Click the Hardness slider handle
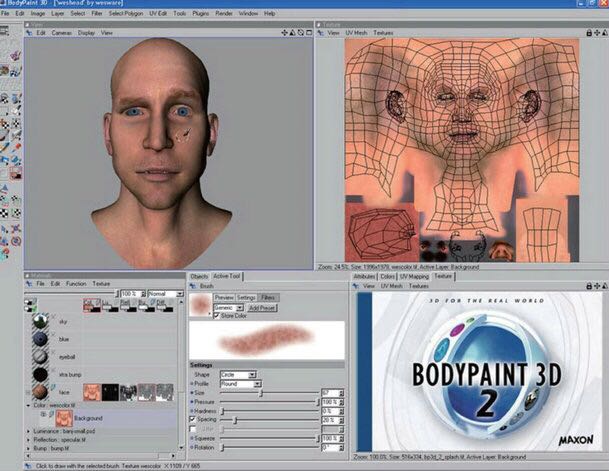The width and height of the screenshot is (609, 471). [x=223, y=411]
